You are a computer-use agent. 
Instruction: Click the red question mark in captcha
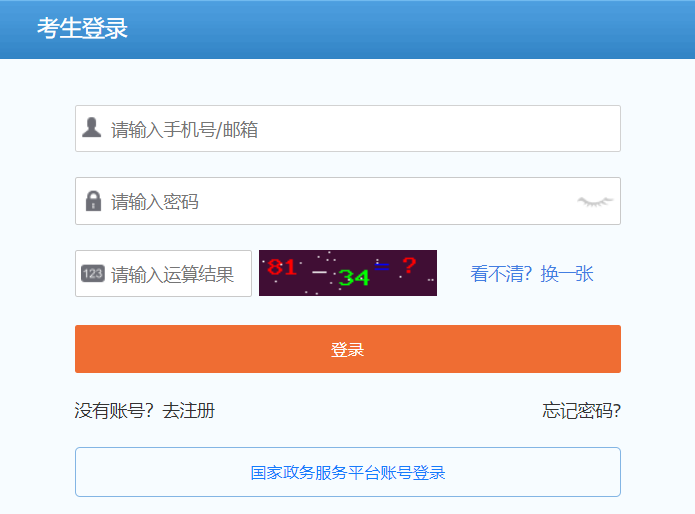tap(409, 266)
